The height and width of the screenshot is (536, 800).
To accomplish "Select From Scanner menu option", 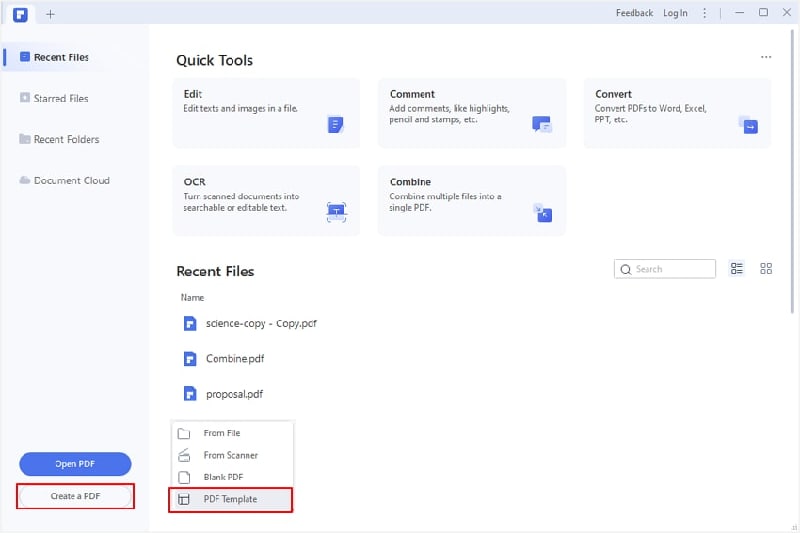I will (230, 455).
